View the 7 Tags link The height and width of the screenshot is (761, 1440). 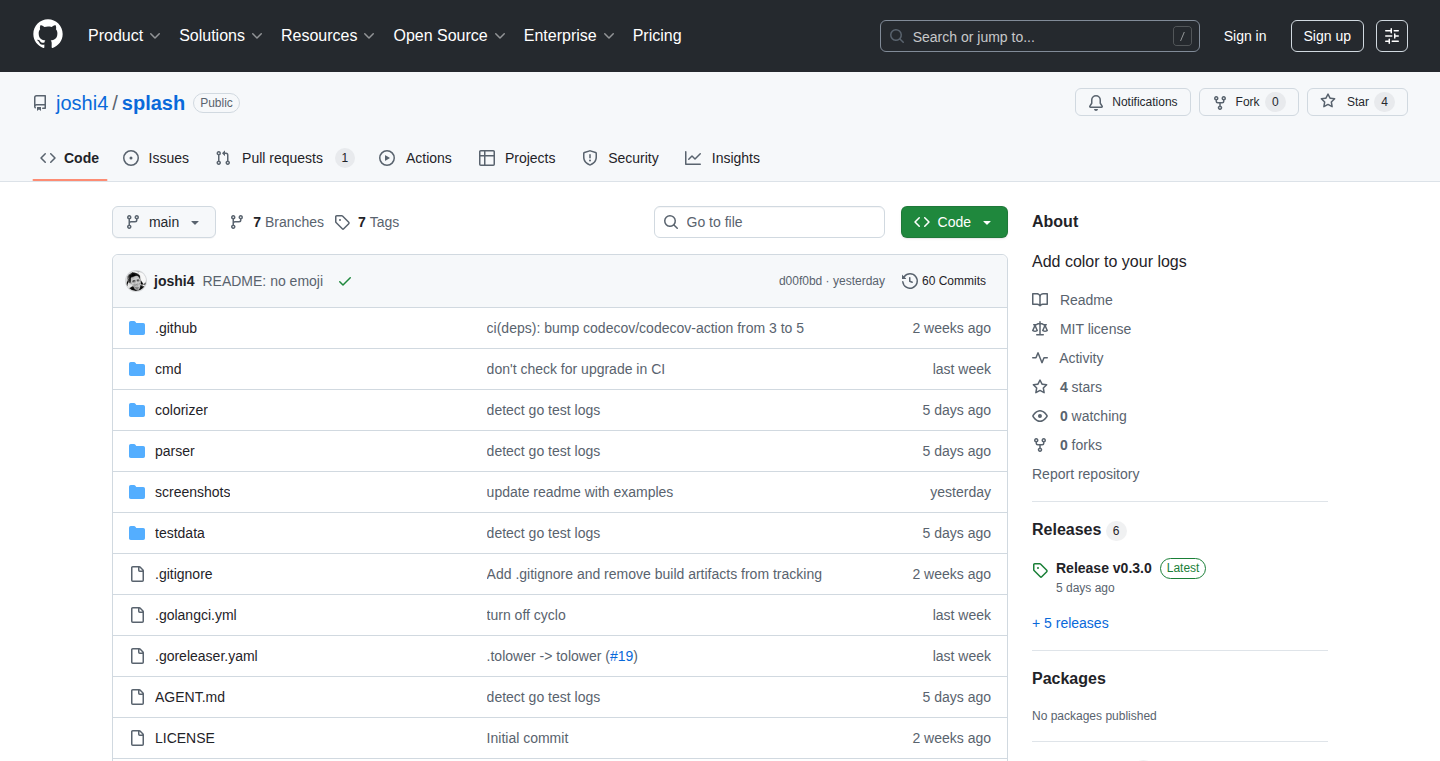[367, 222]
